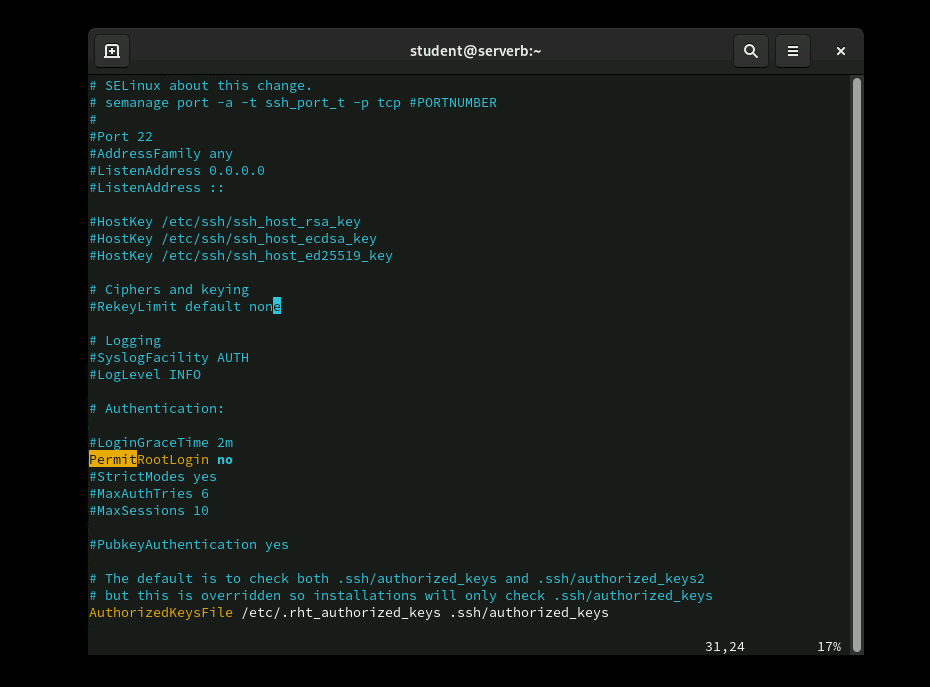Click the #Port 22 line
Screen dimensions: 930x687
pyautogui.click(x=121, y=137)
